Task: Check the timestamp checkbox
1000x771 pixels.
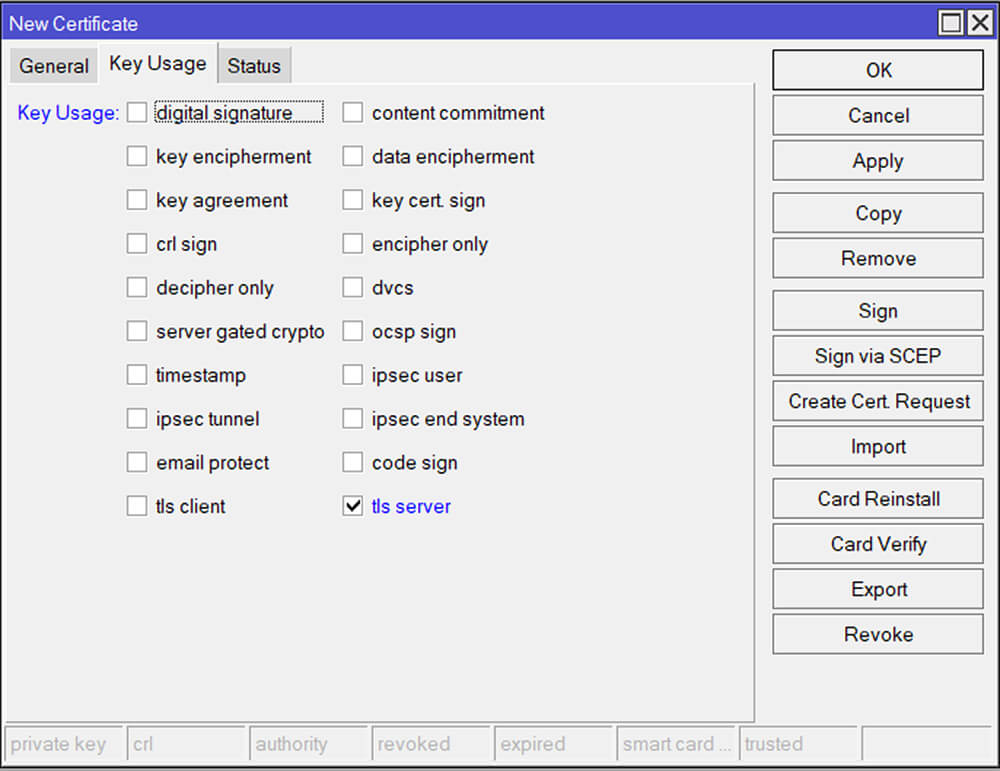Action: (136, 375)
